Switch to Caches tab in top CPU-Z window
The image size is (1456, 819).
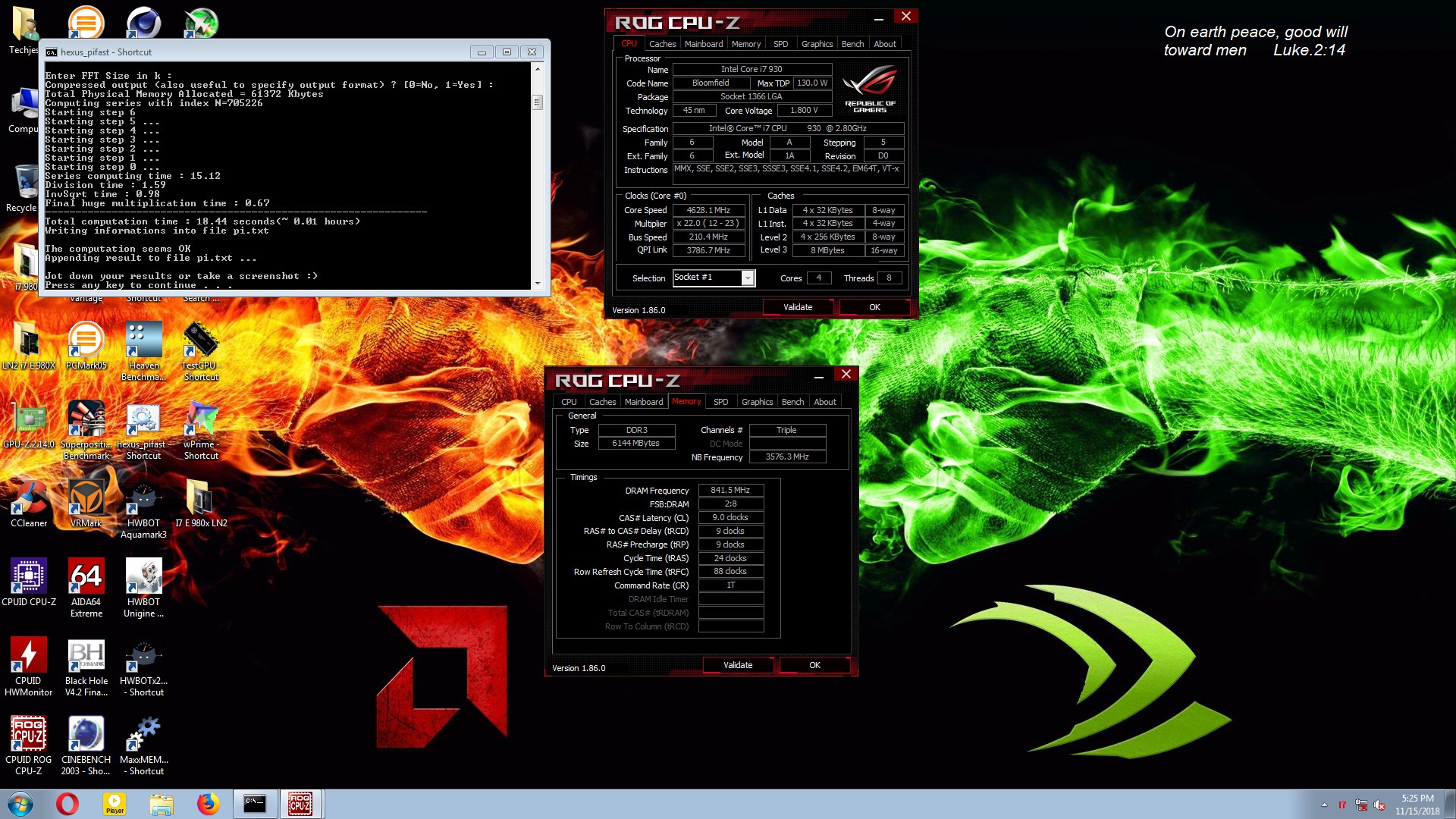662,44
